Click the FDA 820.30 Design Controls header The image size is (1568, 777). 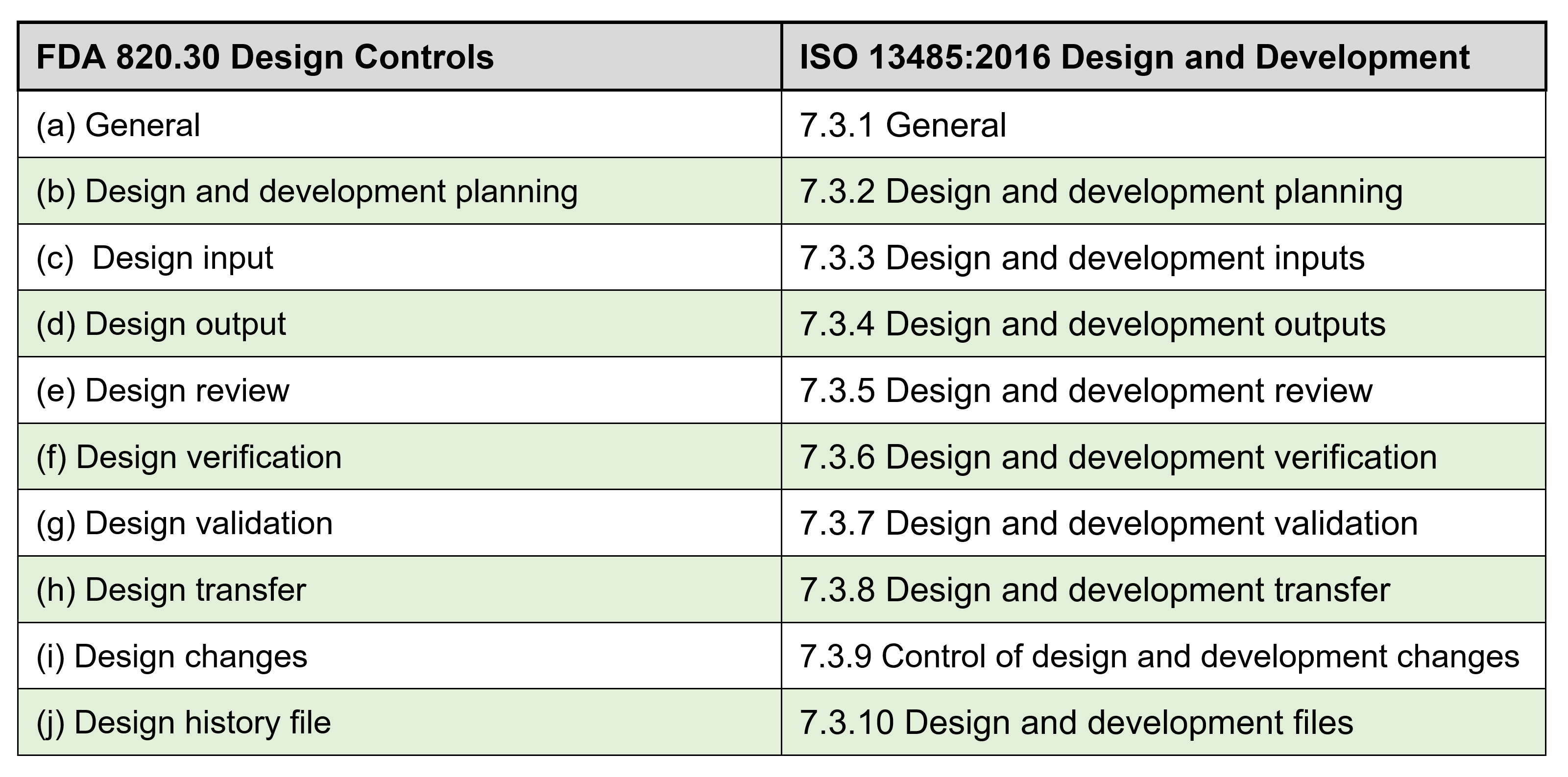click(x=265, y=57)
